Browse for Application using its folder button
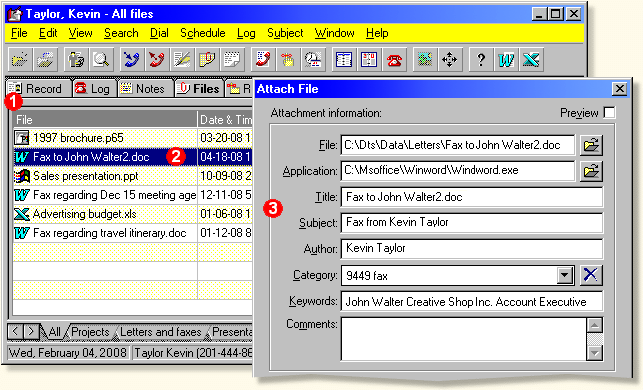643x390 pixels. (x=591, y=171)
